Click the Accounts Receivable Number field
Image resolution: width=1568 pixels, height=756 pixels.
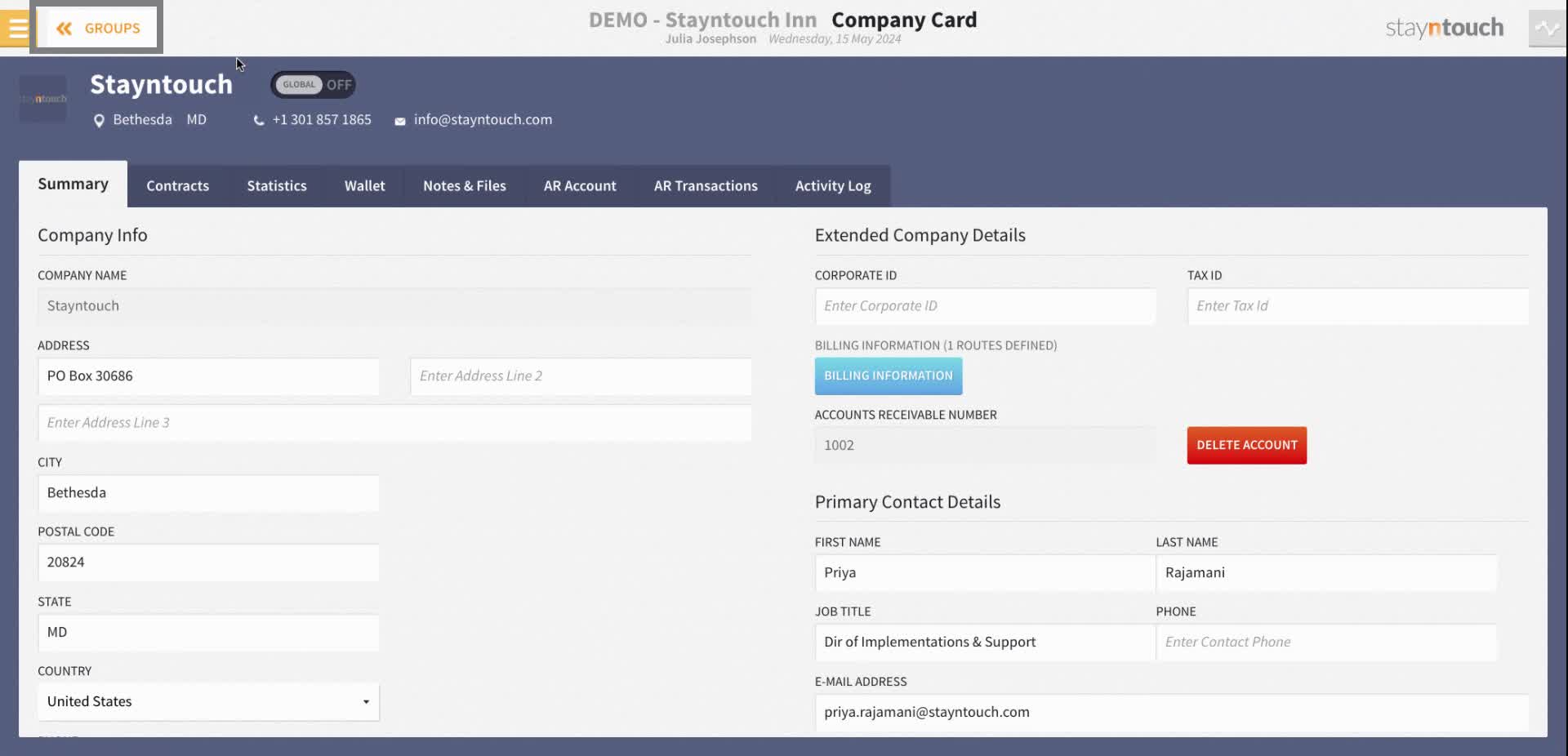click(x=985, y=446)
